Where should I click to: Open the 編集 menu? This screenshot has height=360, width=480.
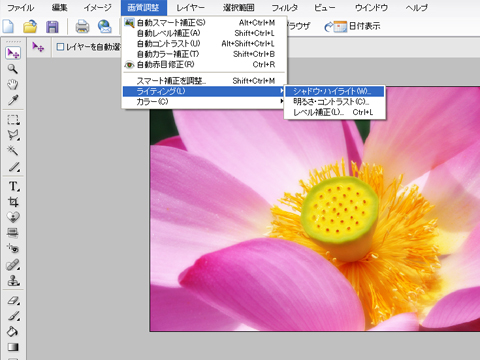(60, 7)
